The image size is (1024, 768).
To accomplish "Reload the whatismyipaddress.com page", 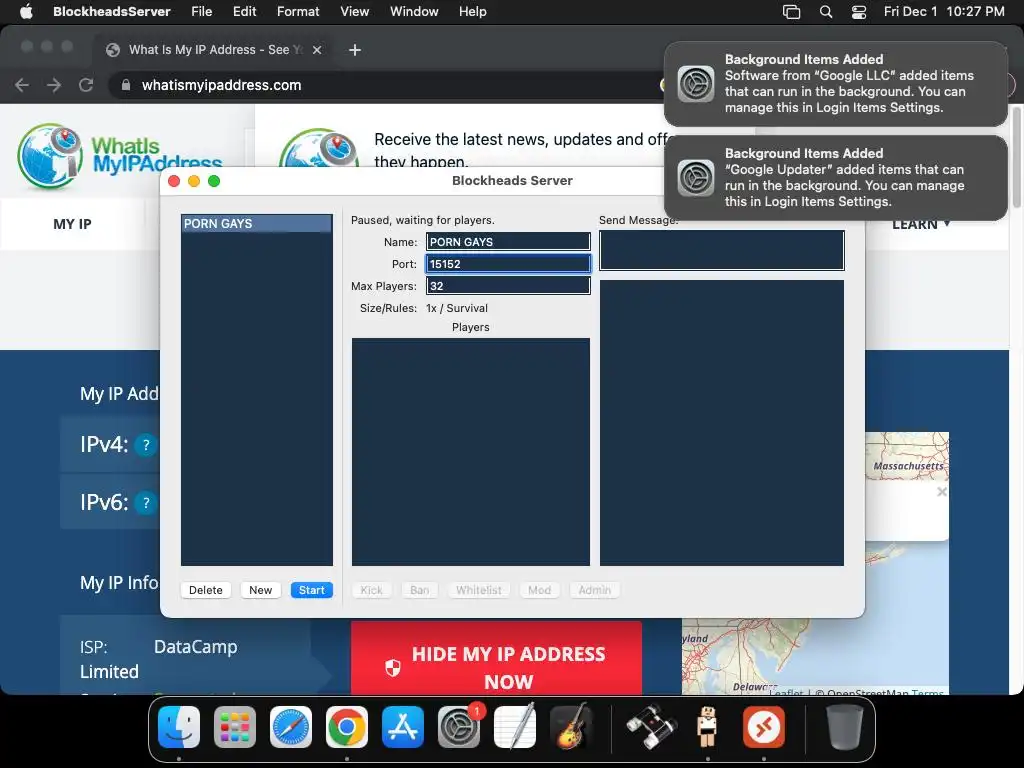I will [86, 85].
